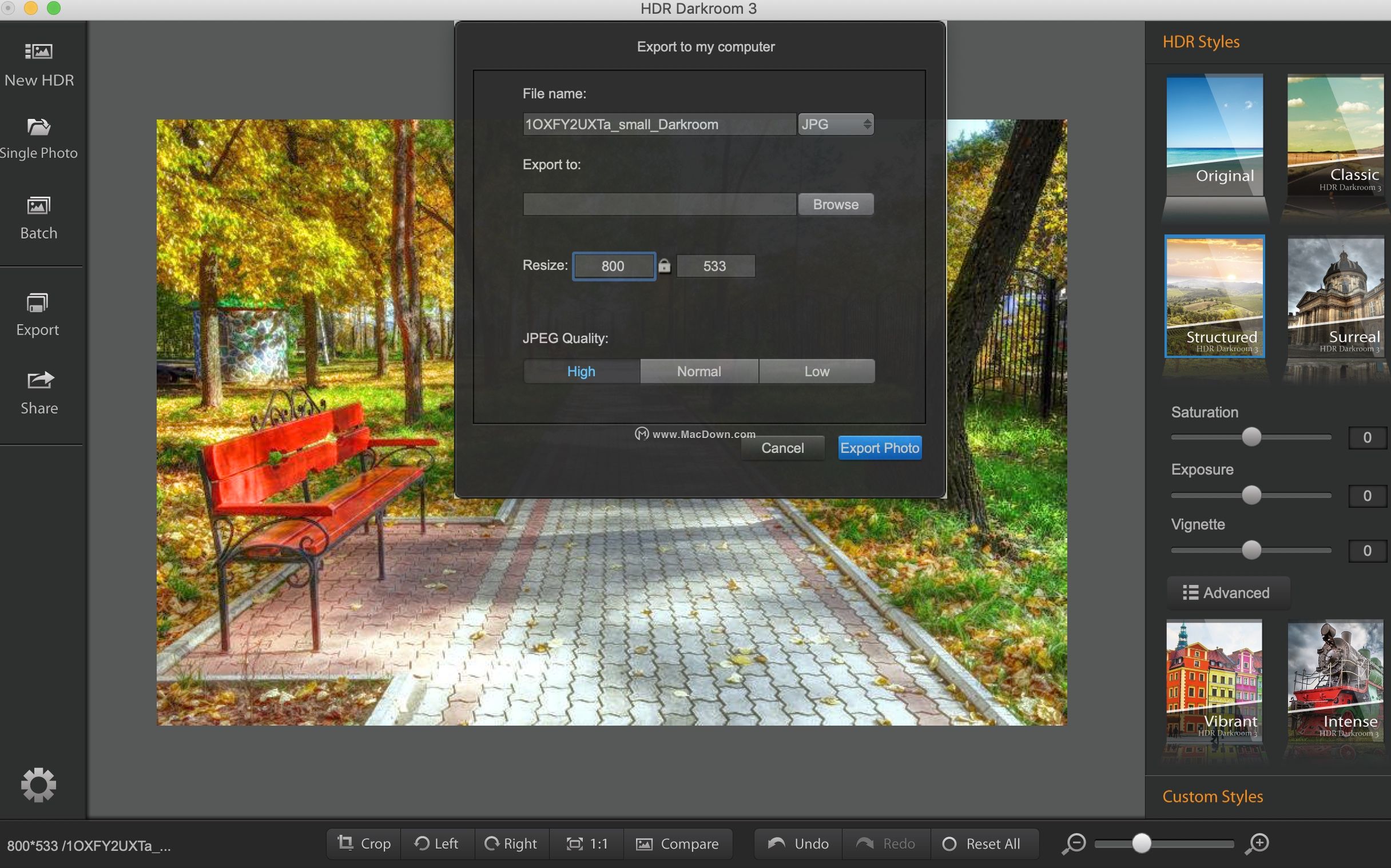
Task: Select the Structured HDR style
Action: (1214, 296)
